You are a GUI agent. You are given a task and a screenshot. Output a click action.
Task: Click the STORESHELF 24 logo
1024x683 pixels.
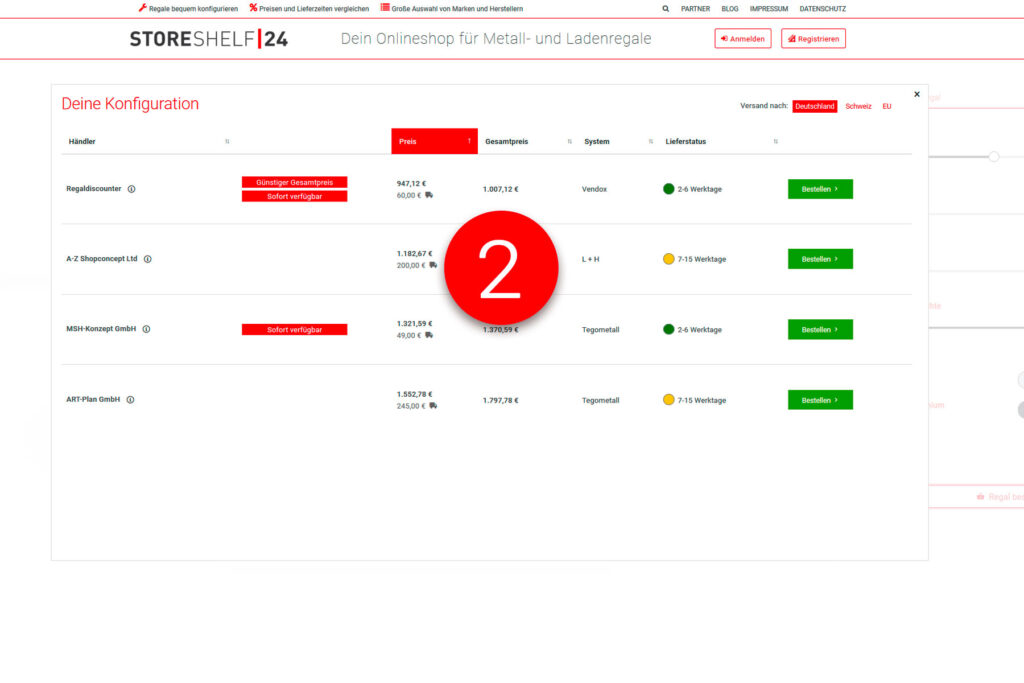pos(209,39)
